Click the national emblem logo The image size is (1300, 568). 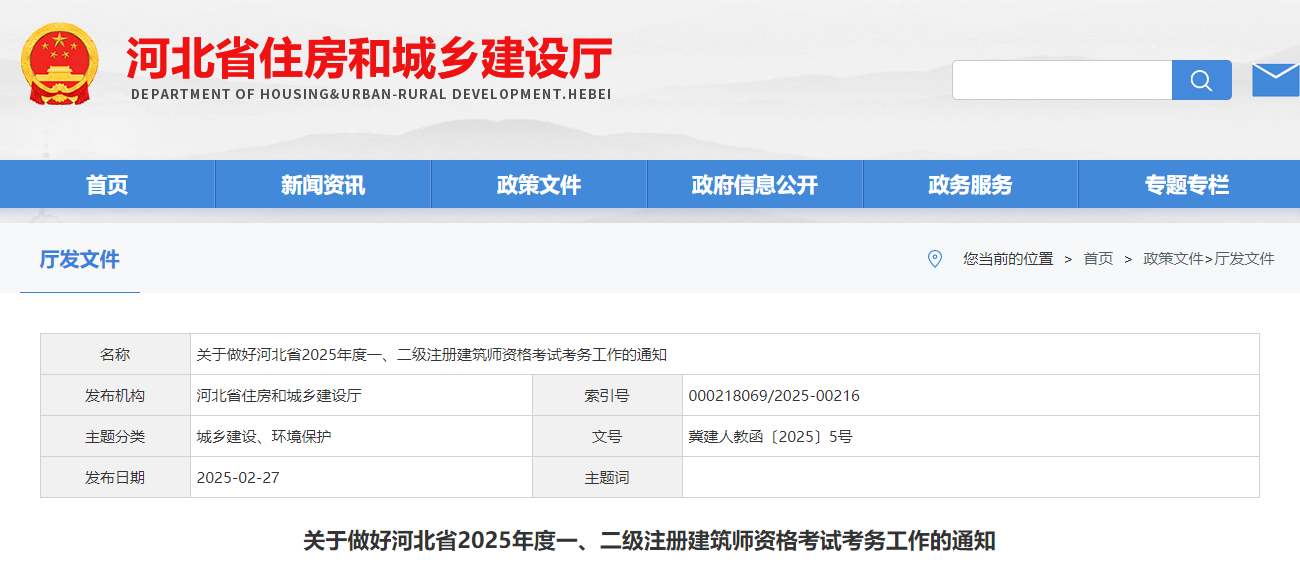click(x=59, y=64)
